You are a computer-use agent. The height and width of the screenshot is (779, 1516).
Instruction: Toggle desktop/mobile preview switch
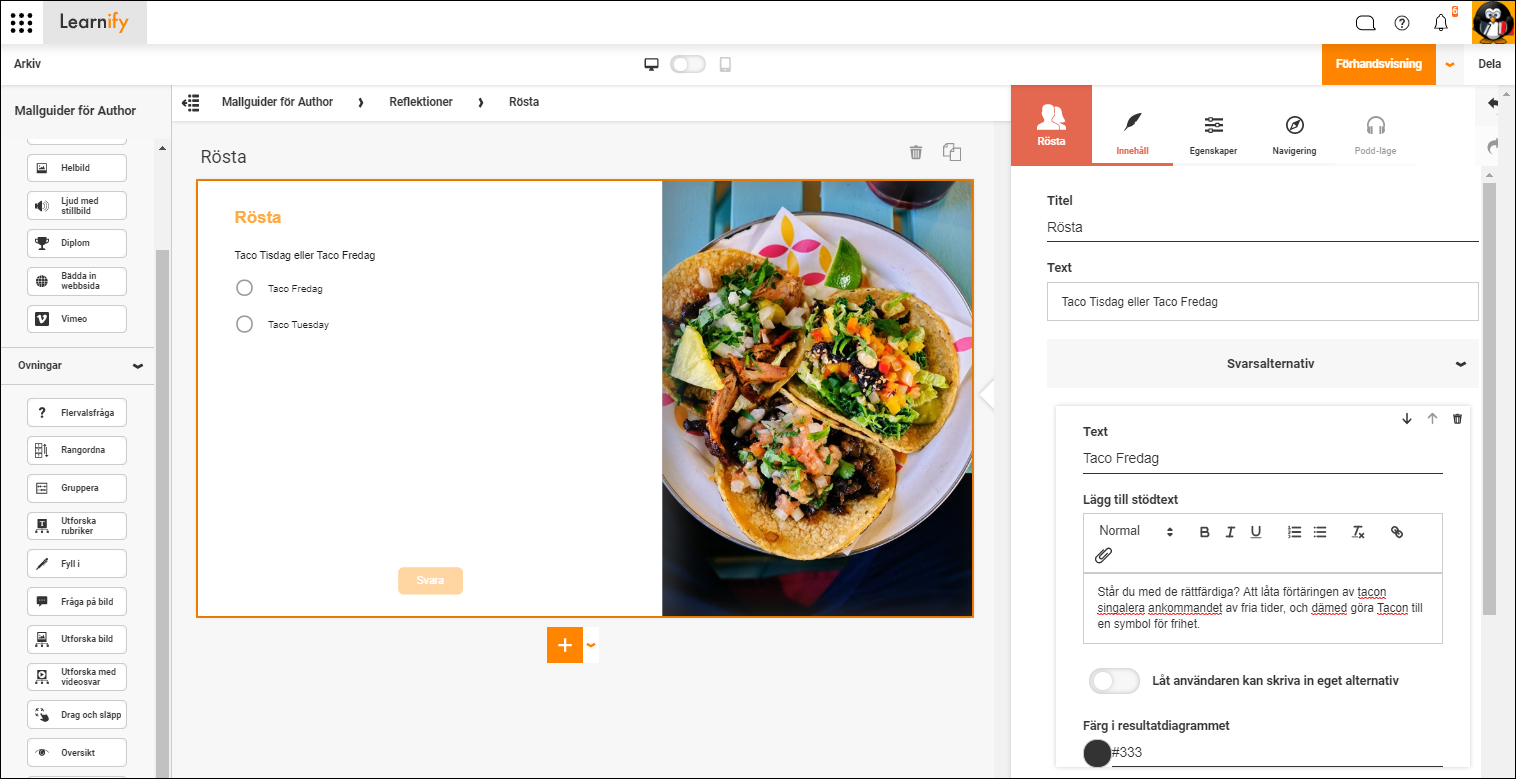click(688, 64)
